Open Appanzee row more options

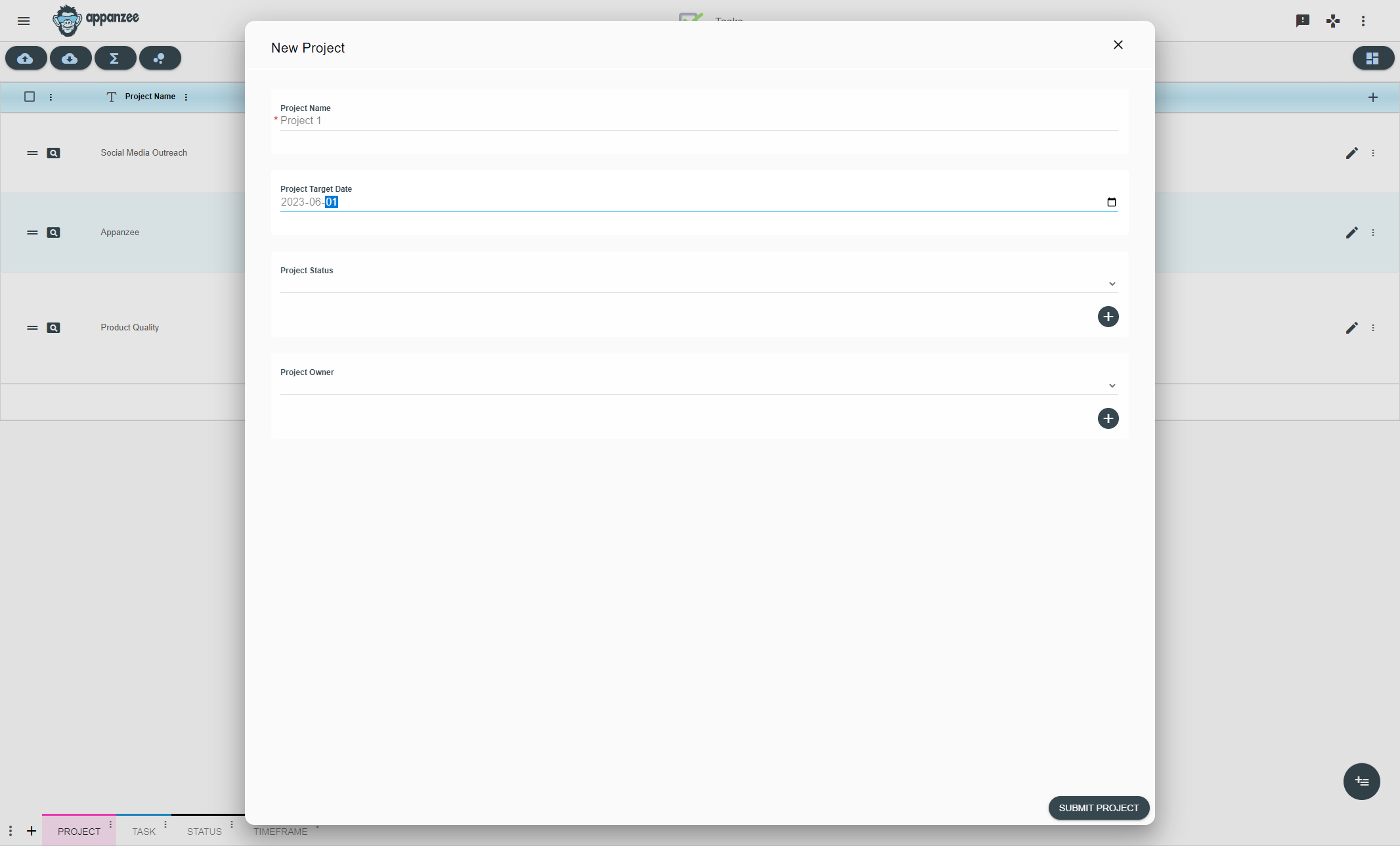click(1373, 233)
